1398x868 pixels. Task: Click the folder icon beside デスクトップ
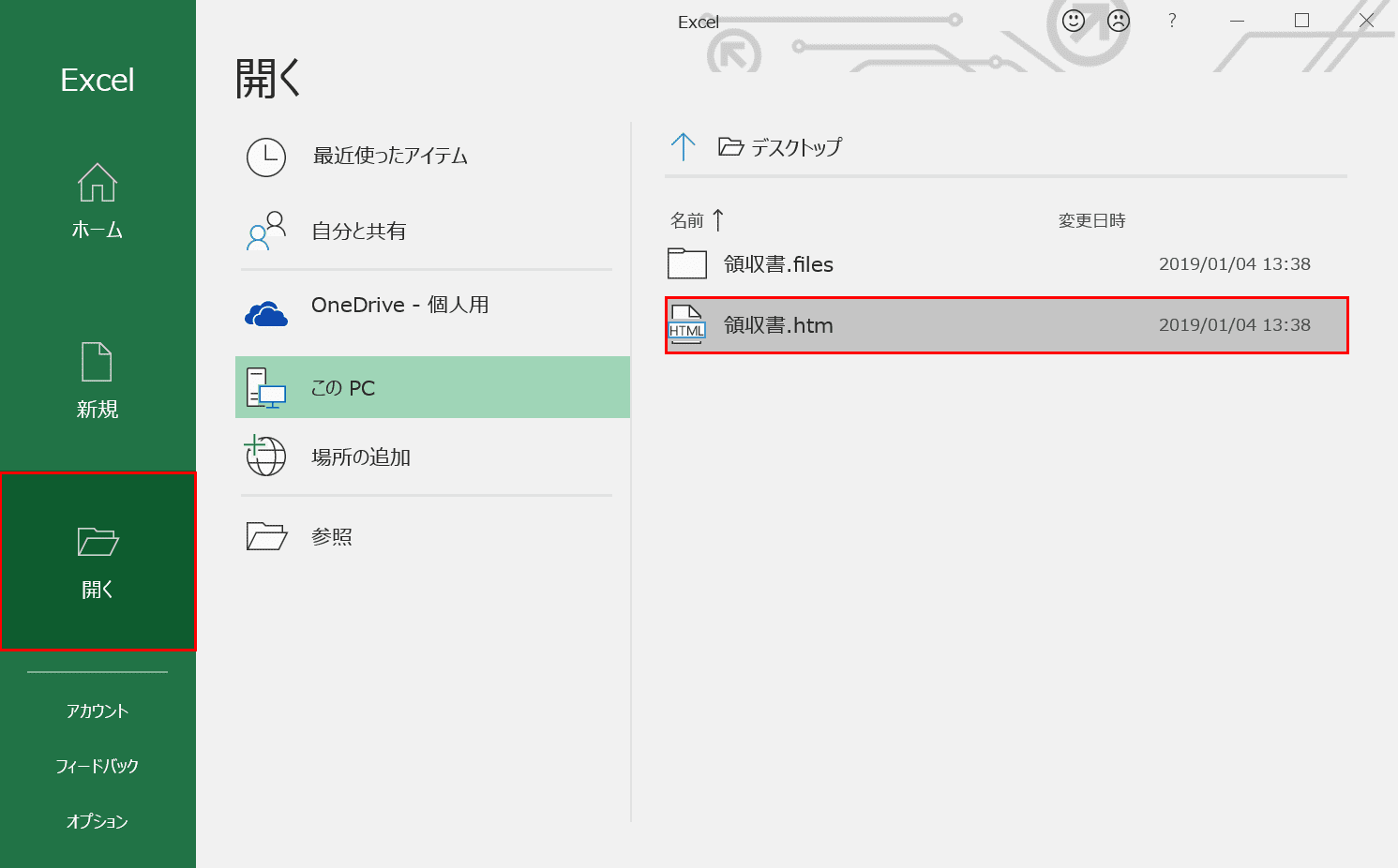(x=731, y=147)
